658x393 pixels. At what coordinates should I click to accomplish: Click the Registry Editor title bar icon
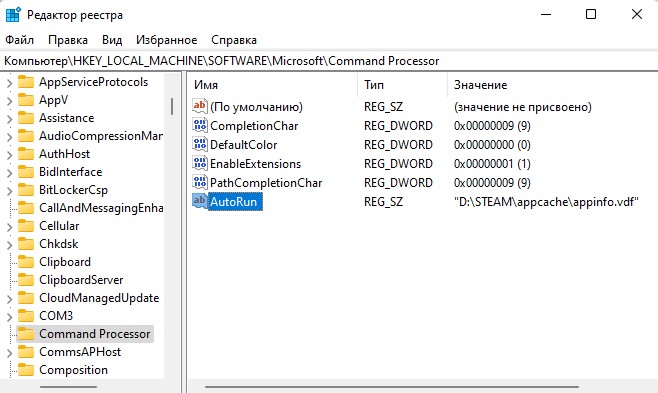(13, 15)
